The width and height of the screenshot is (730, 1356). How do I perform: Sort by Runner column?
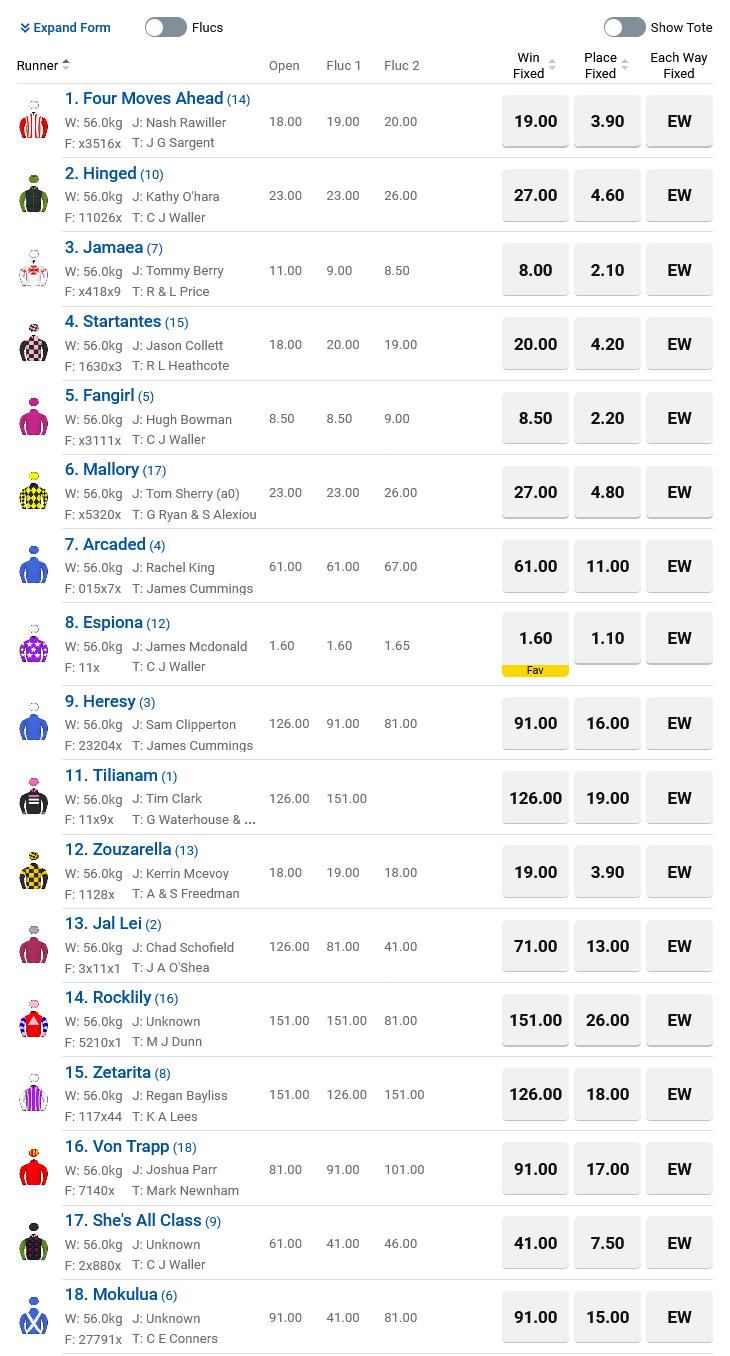pyautogui.click(x=44, y=65)
